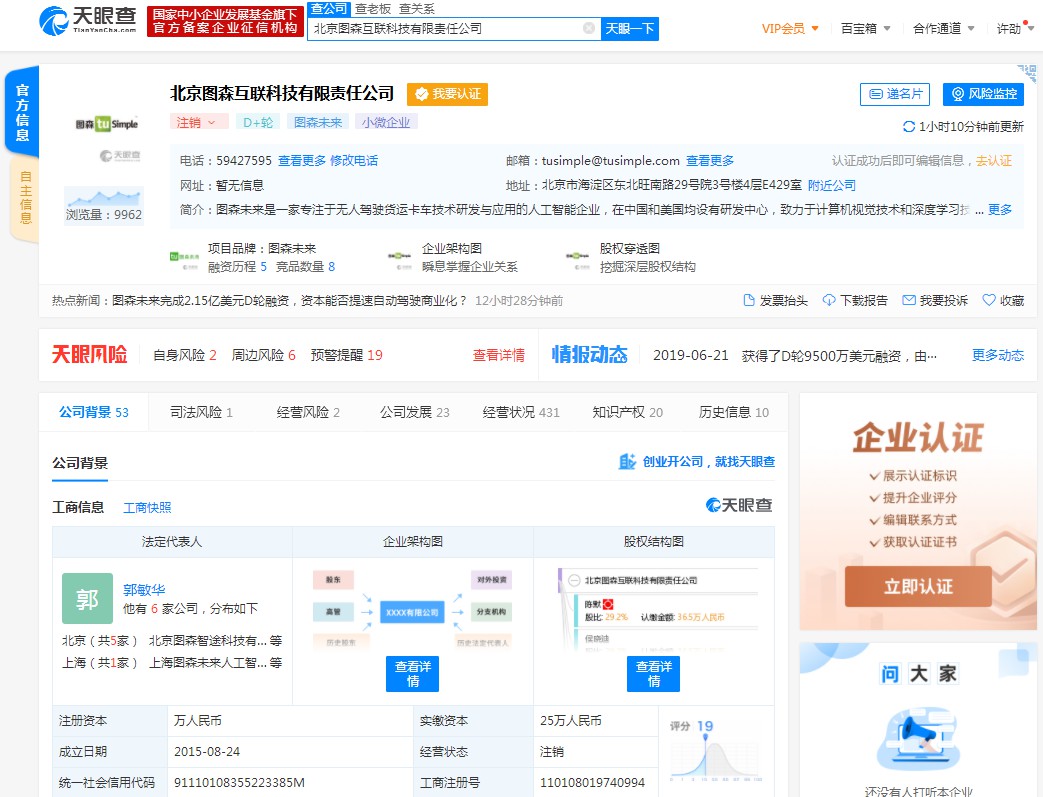Expand the 百宝箱 dropdown menu

point(865,29)
